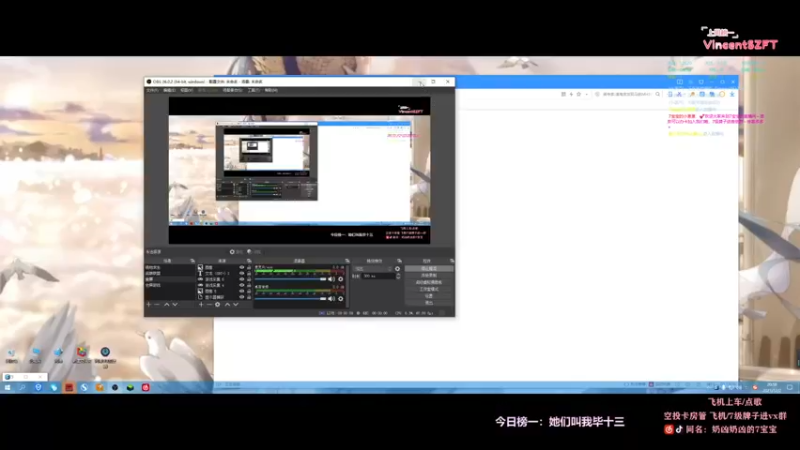Hide the display capture source eye icon
This screenshot has height=450, width=800.
[x=242, y=297]
